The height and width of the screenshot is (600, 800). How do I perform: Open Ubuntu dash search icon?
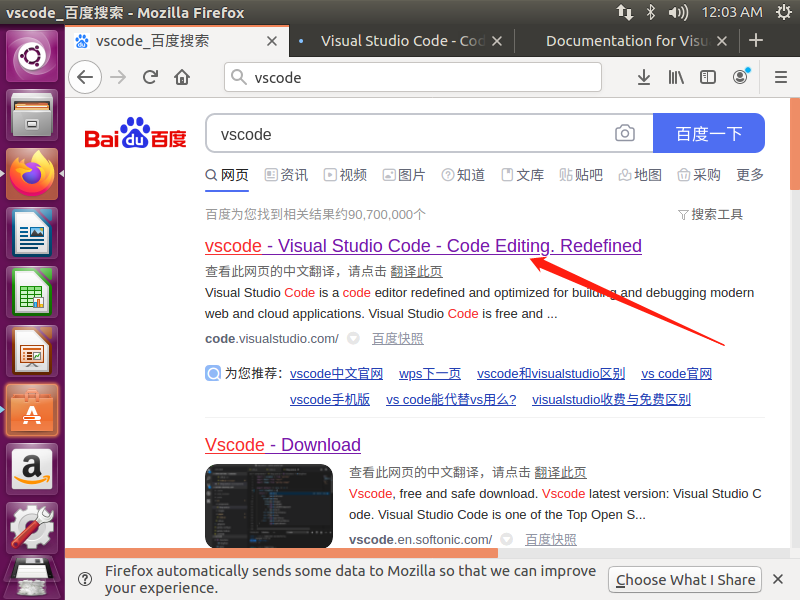(32, 56)
